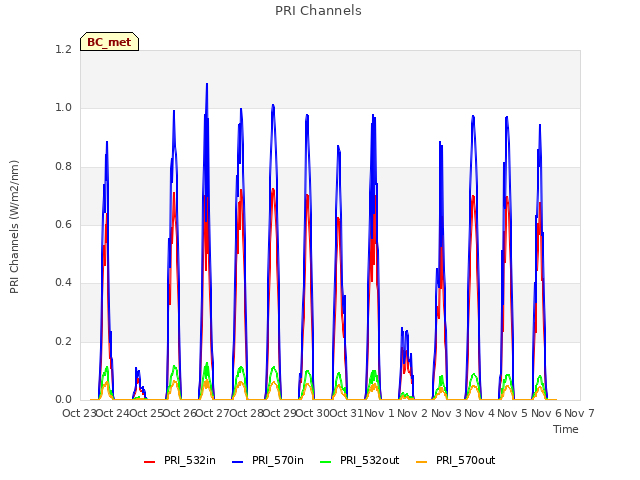The image size is (640, 480).
Task: Select the red PRI_532in legend swatch
Action: 150,461
